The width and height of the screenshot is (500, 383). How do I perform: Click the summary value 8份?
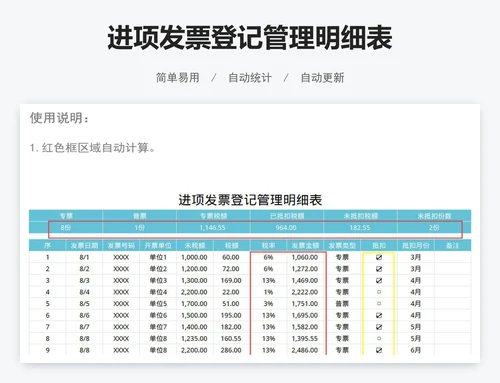(x=66, y=228)
